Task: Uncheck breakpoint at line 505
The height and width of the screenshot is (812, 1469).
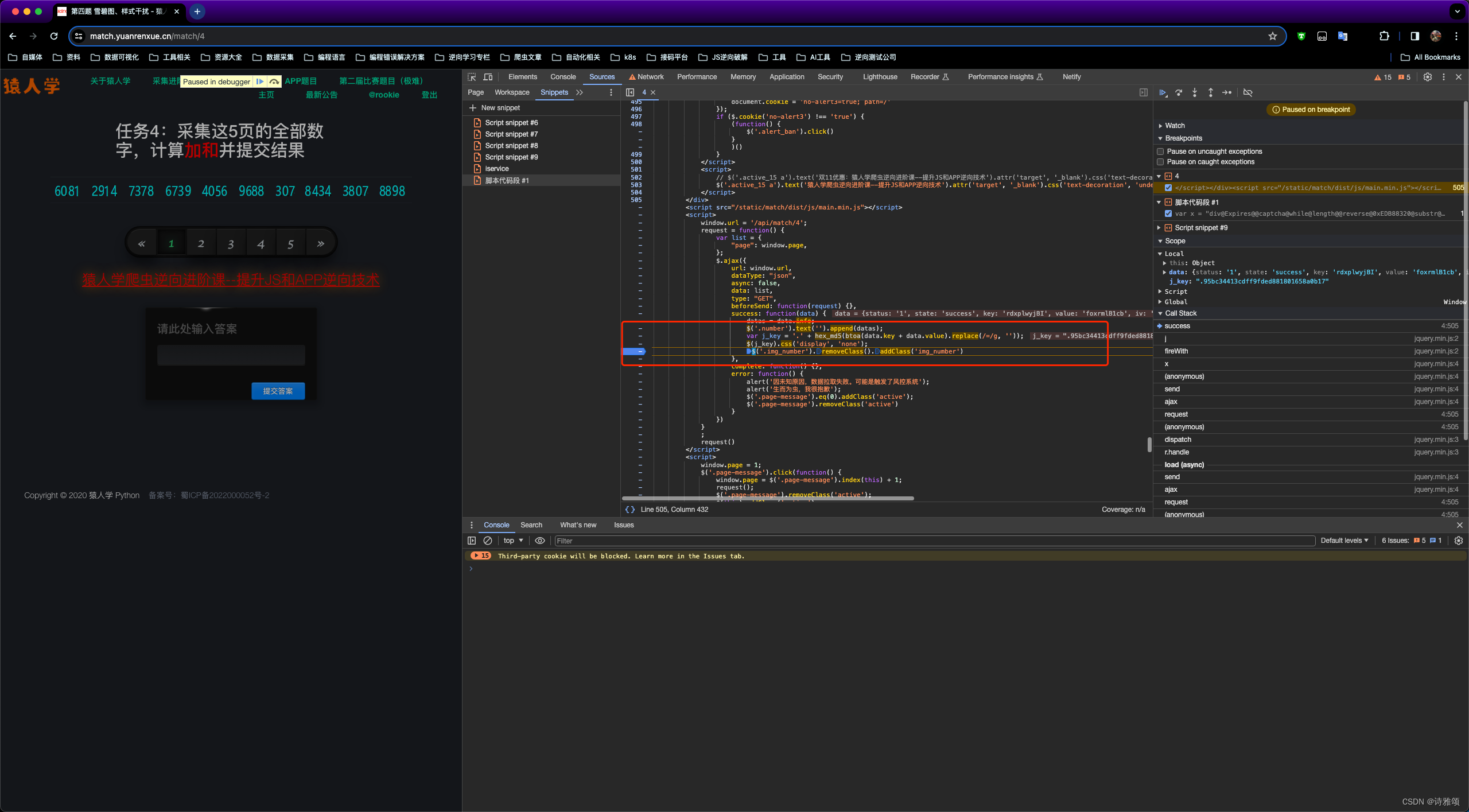Action: (x=1168, y=188)
